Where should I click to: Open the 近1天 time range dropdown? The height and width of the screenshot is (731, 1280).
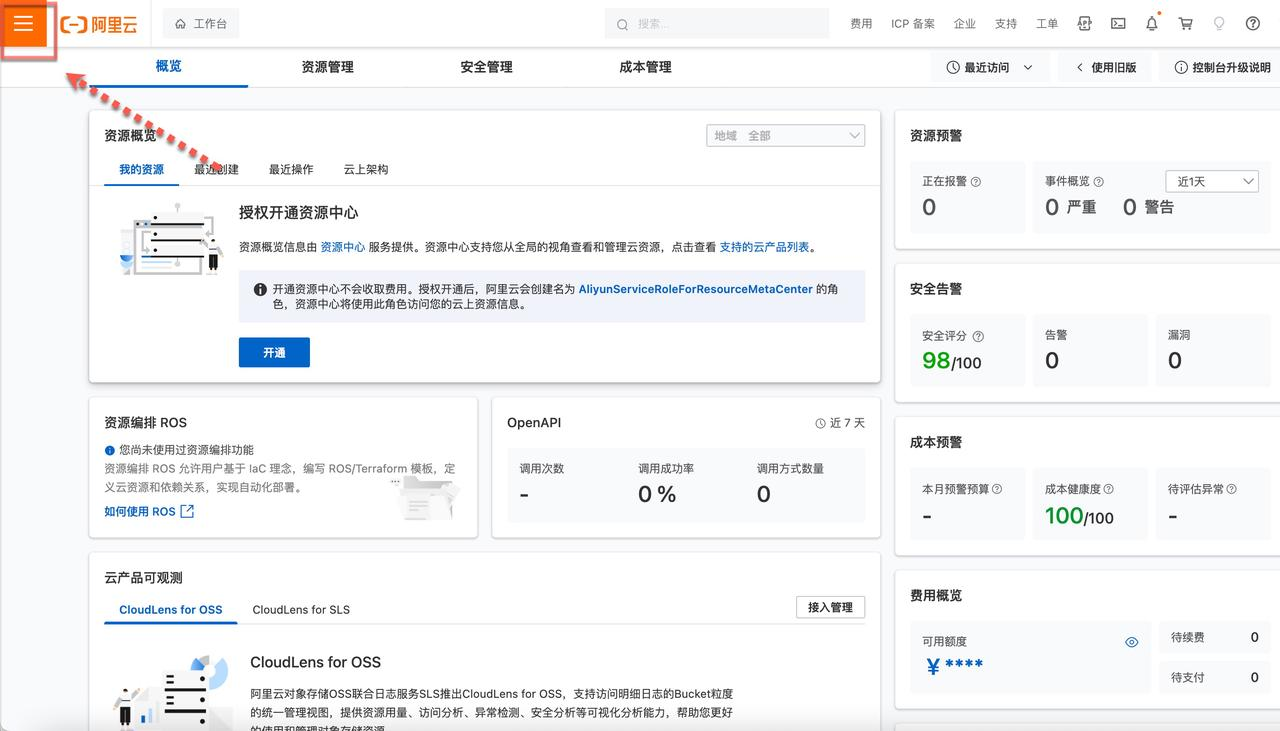1212,181
